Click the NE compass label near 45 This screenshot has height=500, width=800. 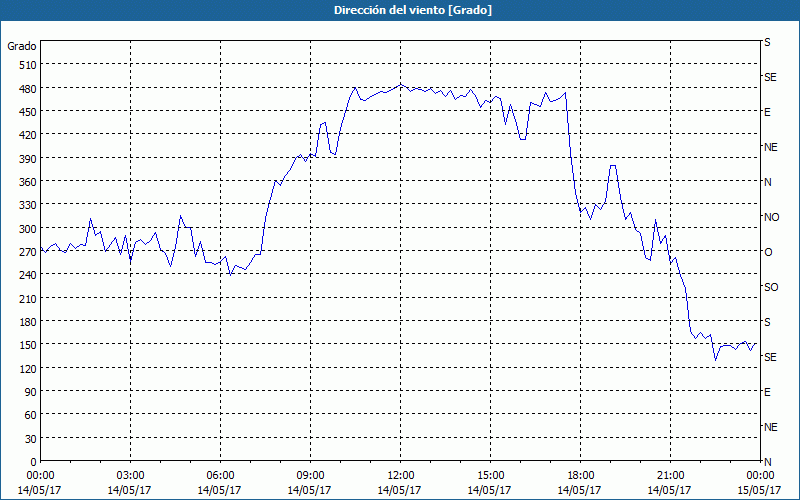point(771,427)
